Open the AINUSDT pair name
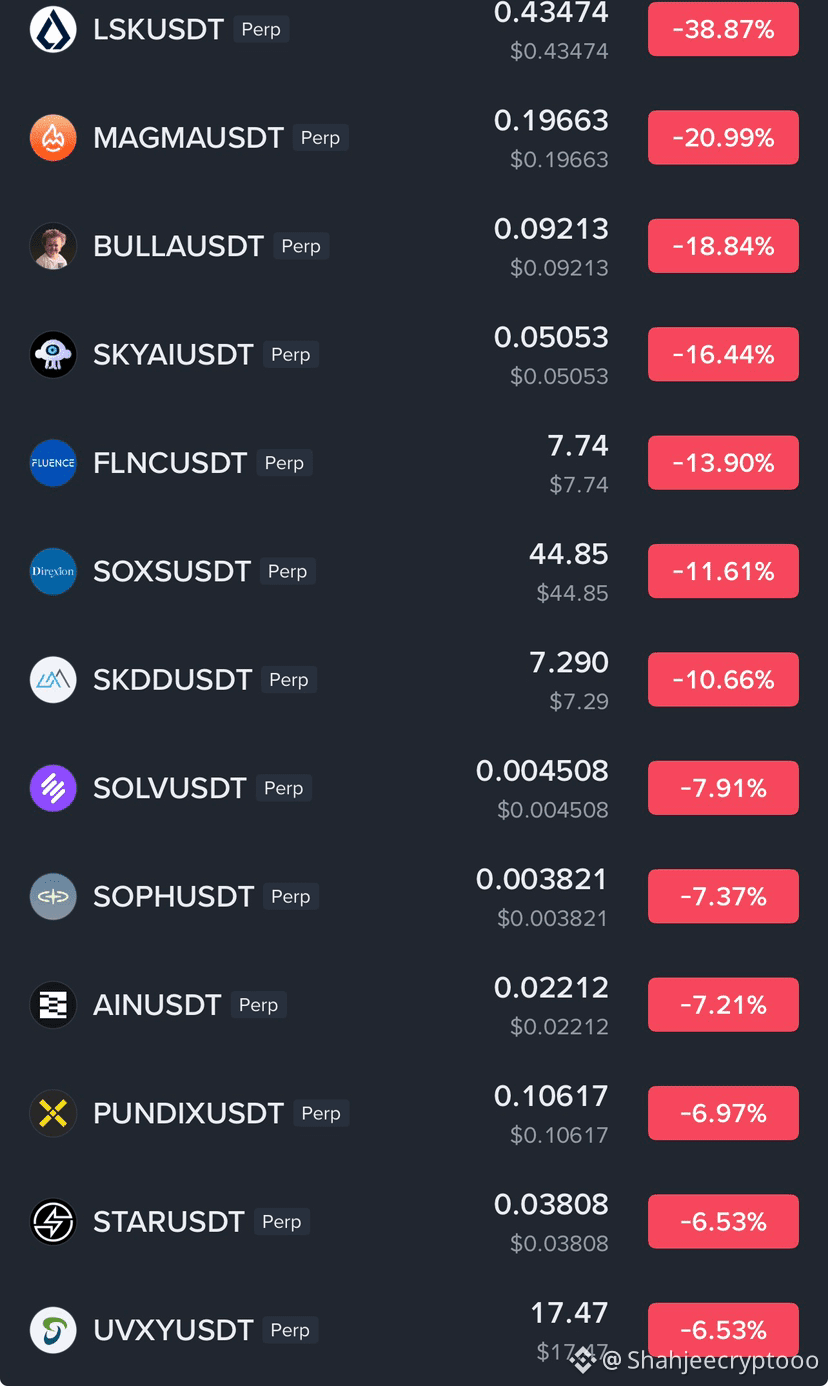This screenshot has height=1386, width=828. (157, 1005)
